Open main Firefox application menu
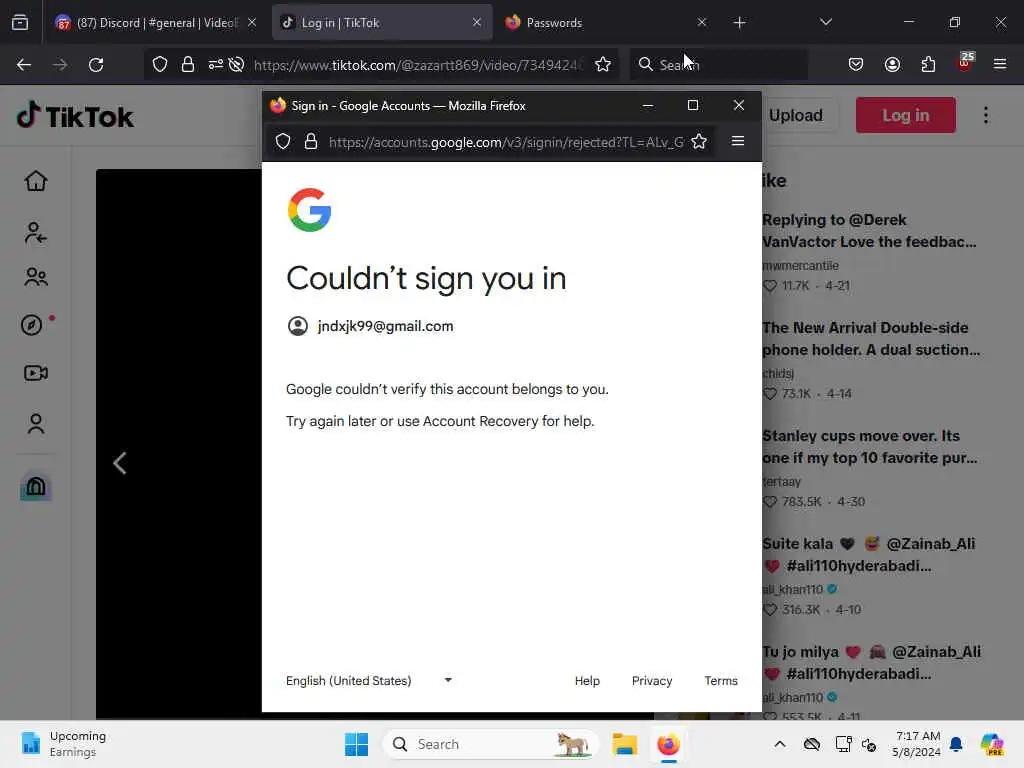 [x=1000, y=65]
